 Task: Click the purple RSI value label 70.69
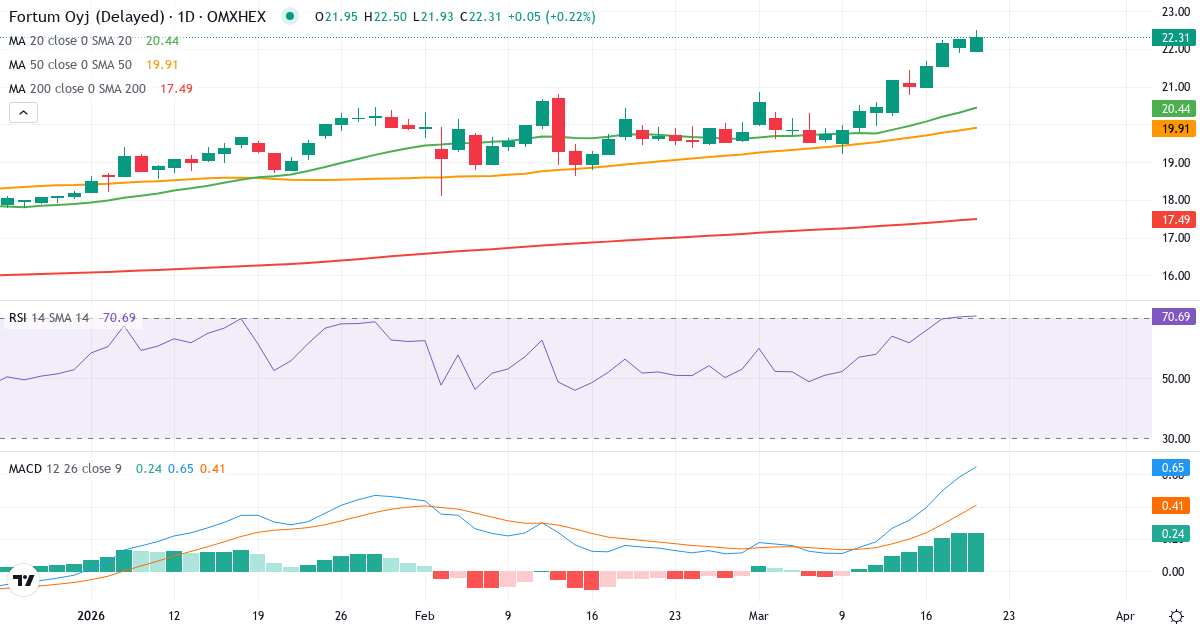(1172, 316)
